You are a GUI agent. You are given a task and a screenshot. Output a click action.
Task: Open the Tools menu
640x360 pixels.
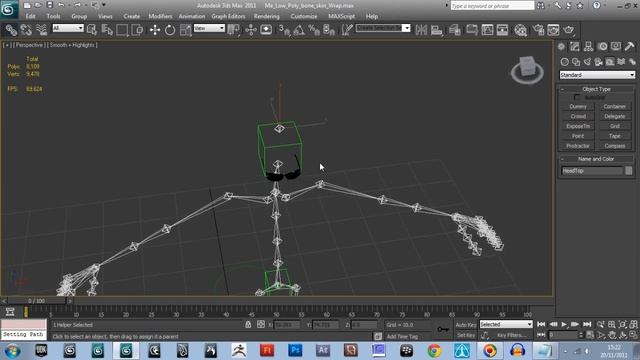53,16
